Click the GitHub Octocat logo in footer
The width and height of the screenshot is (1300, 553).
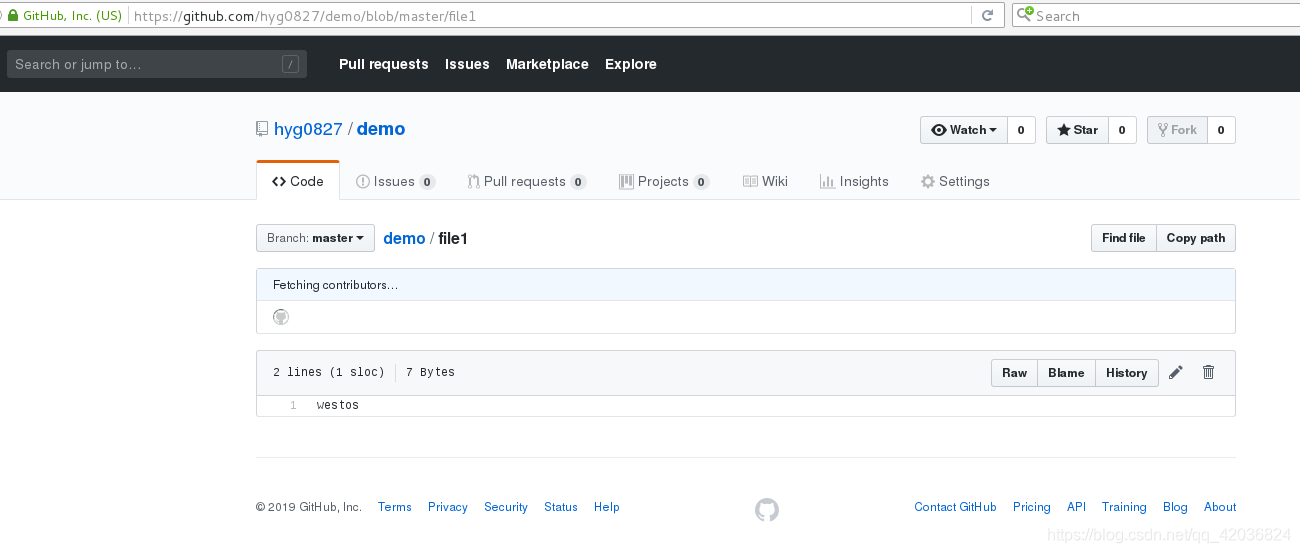[x=767, y=510]
